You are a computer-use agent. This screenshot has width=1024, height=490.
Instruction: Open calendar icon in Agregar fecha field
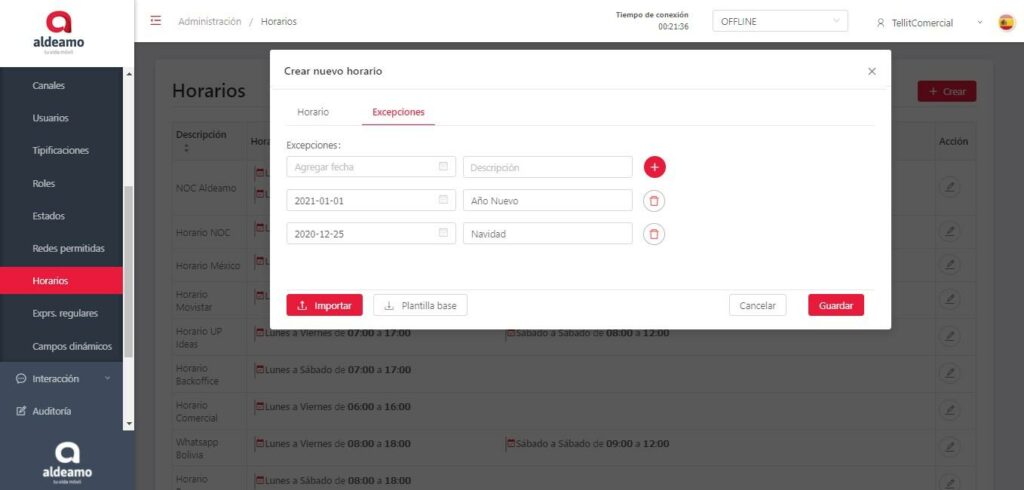pyautogui.click(x=443, y=167)
